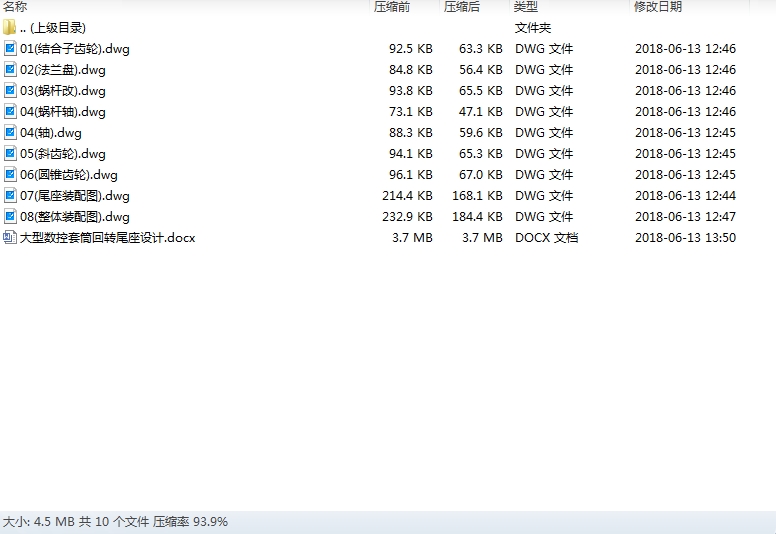776x534 pixels.
Task: Select file 04(轴).dwg
Action: (x=51, y=133)
